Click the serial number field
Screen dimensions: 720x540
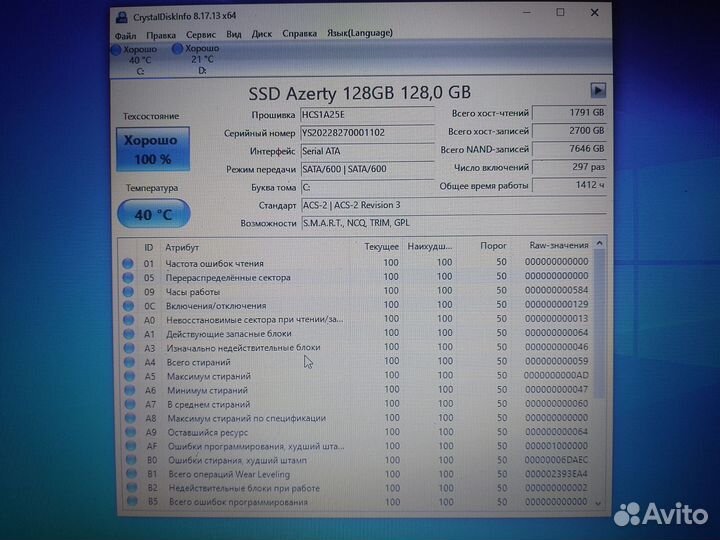click(368, 132)
